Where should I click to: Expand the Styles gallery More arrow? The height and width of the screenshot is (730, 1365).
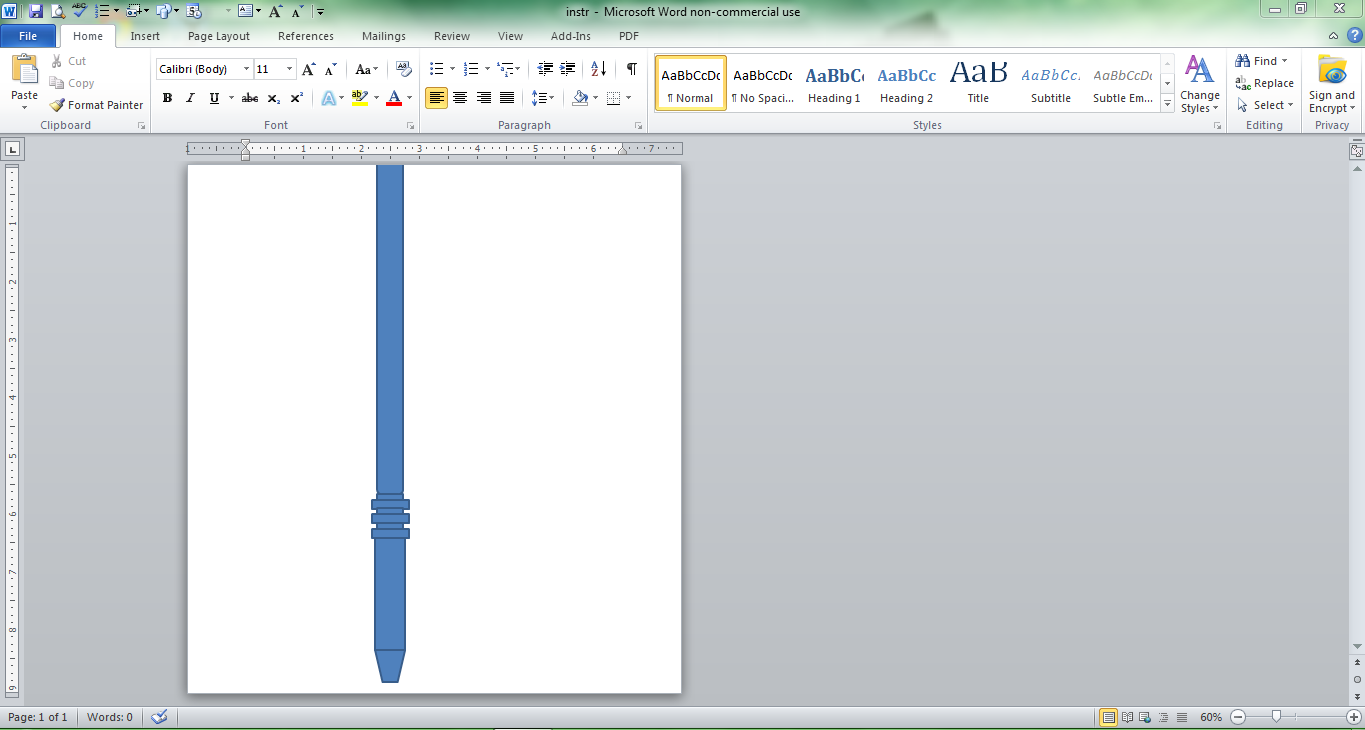1167,103
